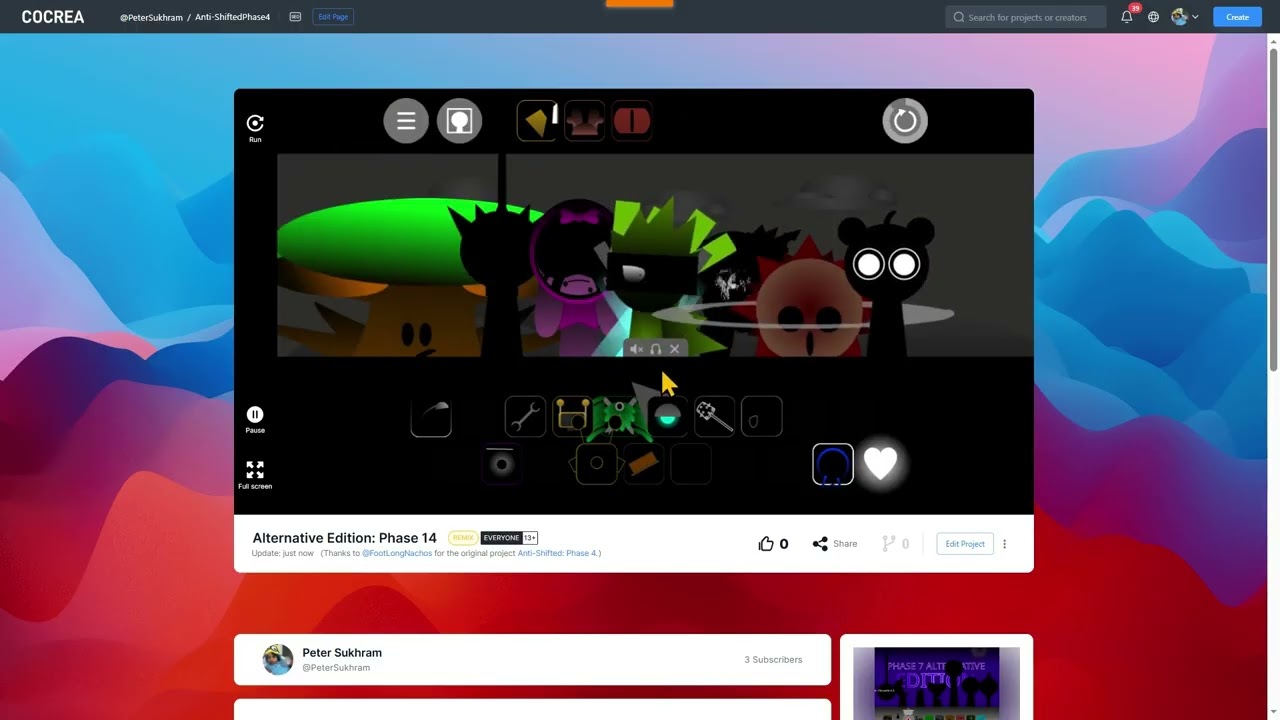
Task: Click the gray circular reset arrow button
Action: (x=905, y=121)
